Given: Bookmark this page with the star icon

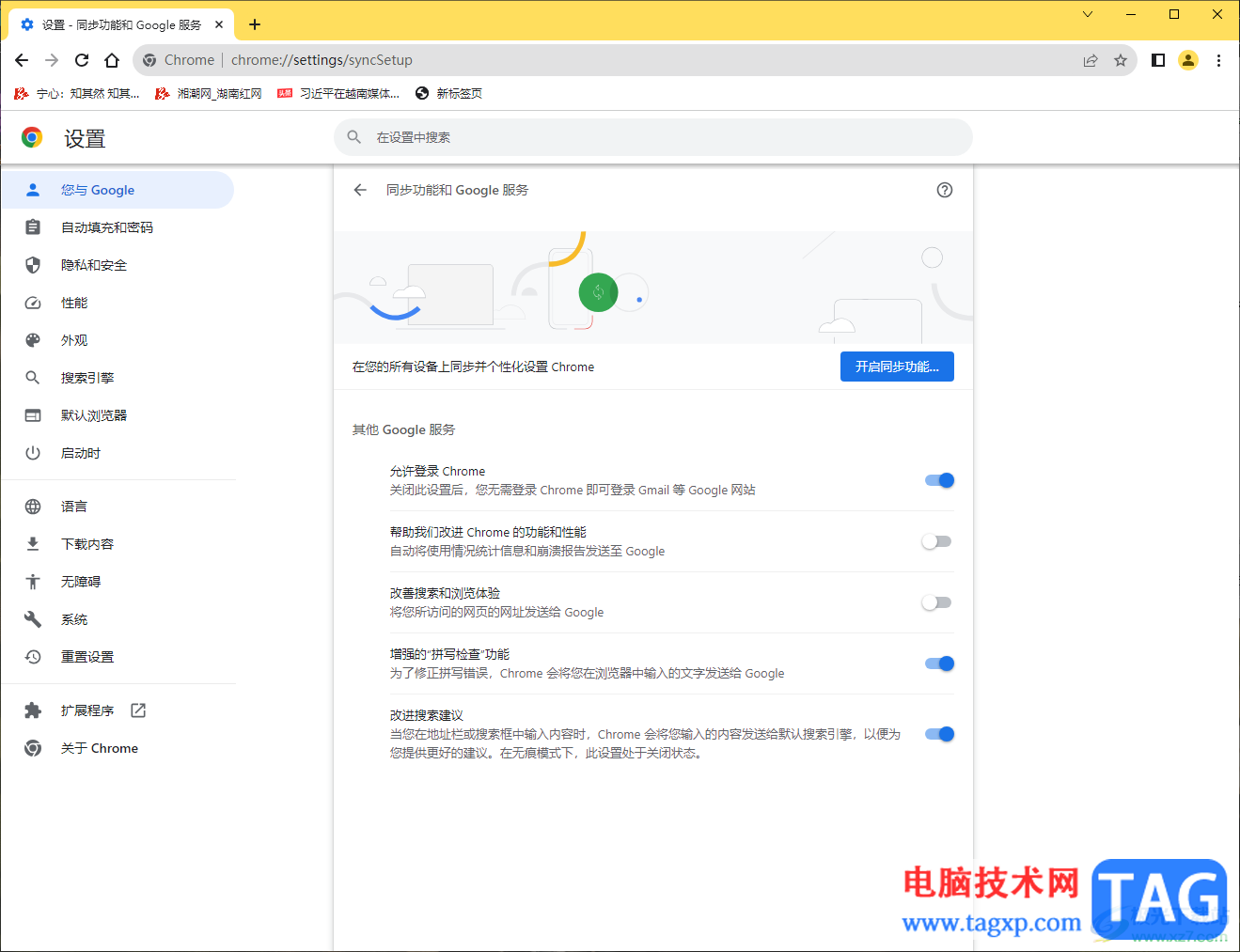Looking at the screenshot, I should 1121,60.
